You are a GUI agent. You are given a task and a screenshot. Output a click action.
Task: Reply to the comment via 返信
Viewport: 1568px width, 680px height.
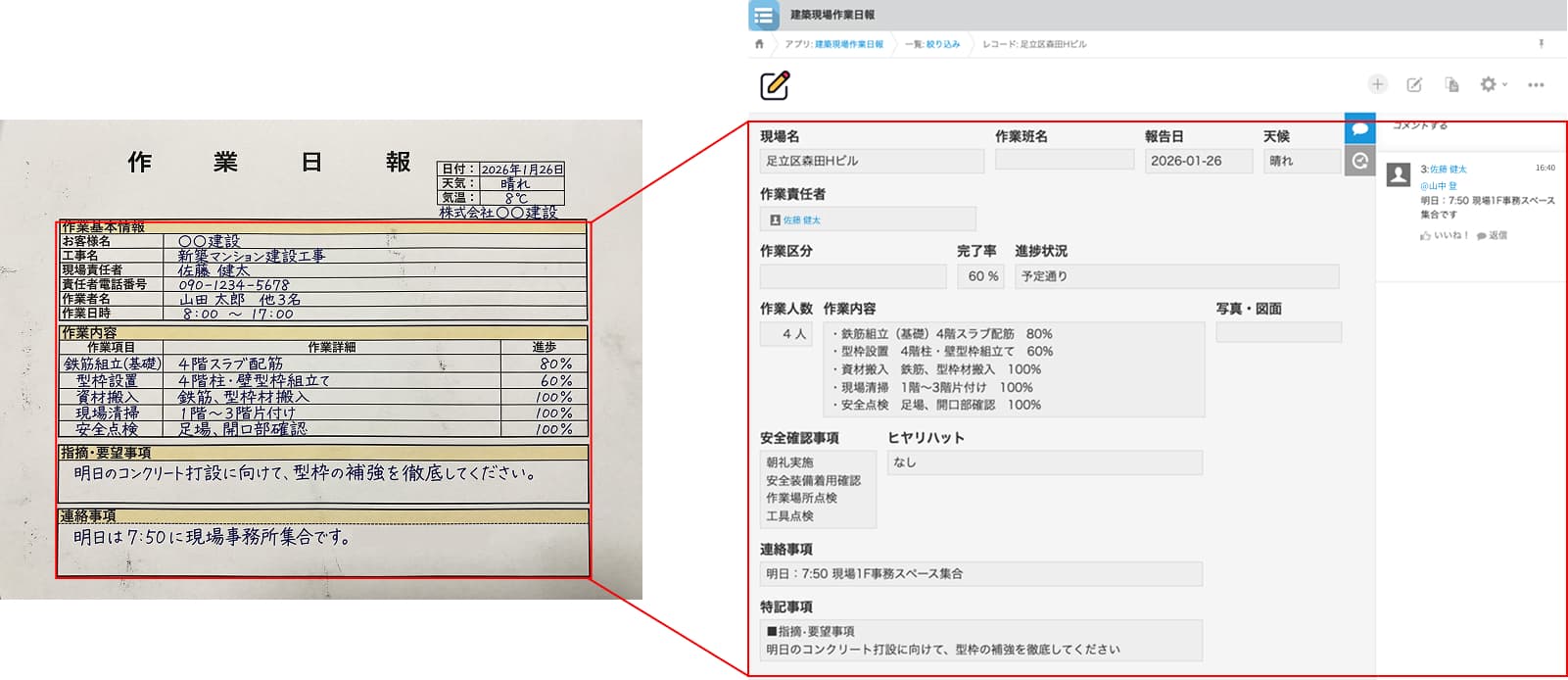tap(1492, 235)
